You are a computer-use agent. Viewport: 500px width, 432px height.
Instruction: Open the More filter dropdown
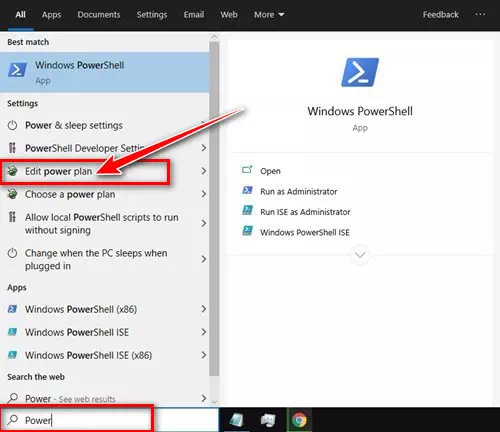pyautogui.click(x=269, y=15)
